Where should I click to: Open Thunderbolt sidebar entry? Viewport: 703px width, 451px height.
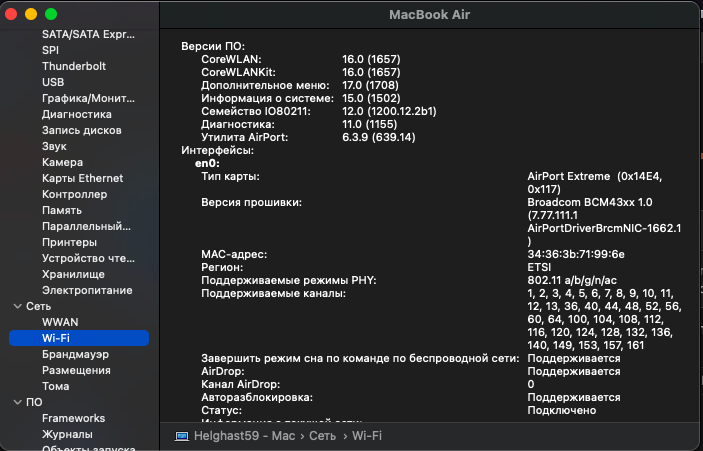74,66
